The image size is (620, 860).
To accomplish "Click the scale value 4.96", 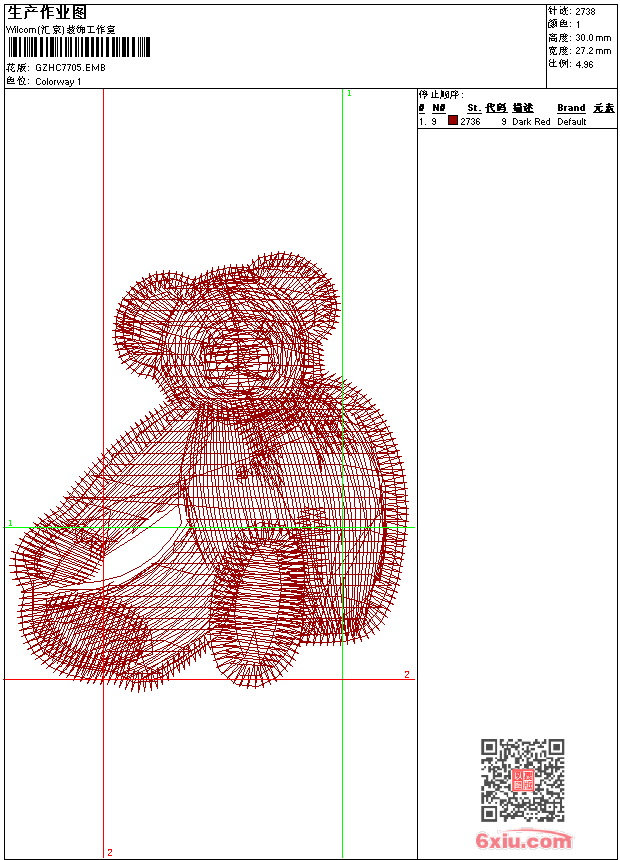I will click(x=584, y=64).
